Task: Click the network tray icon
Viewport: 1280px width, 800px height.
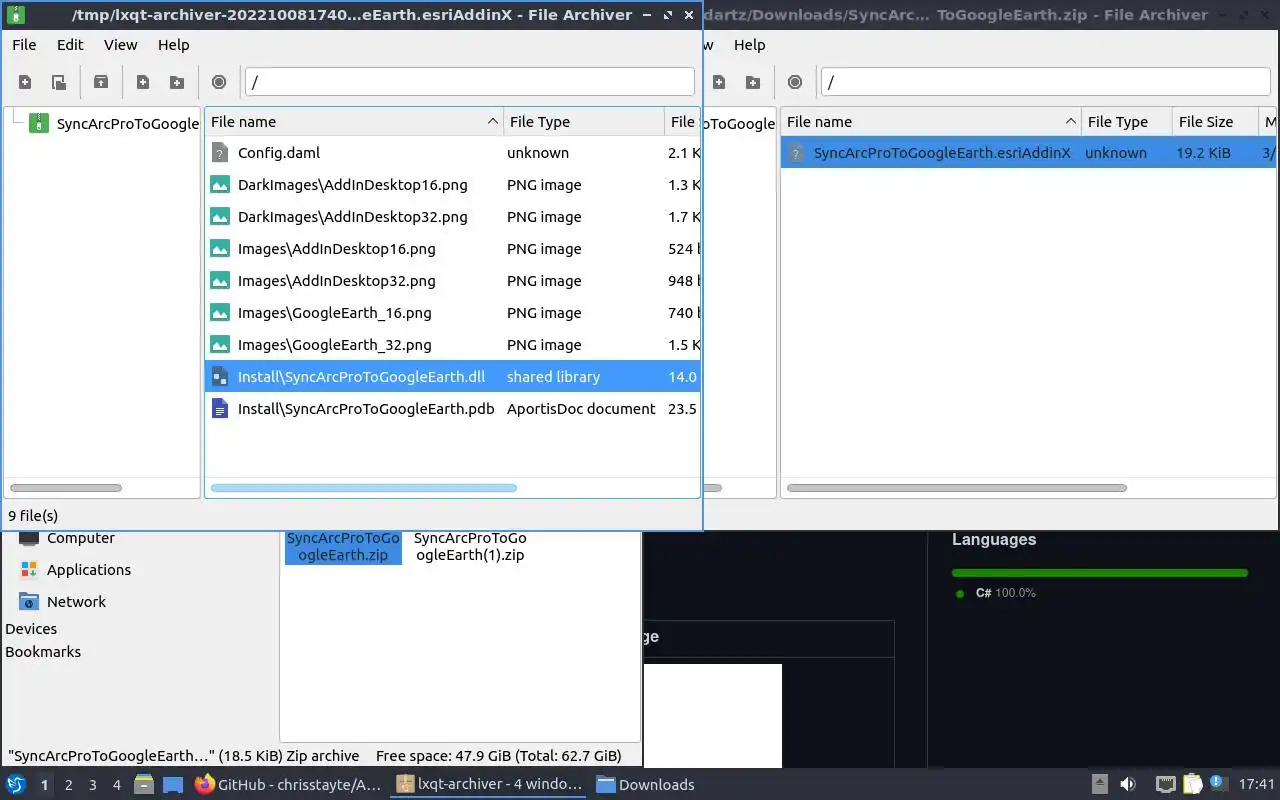Action: point(1165,784)
